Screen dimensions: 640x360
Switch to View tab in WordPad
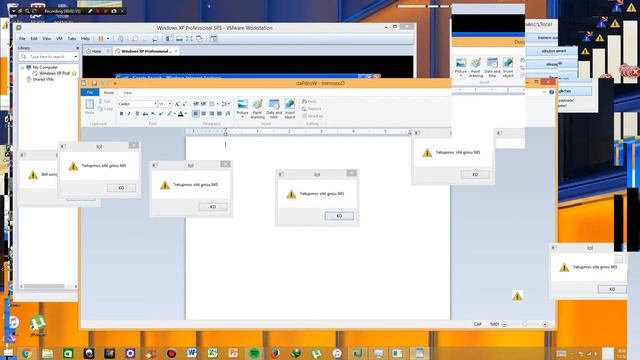pos(128,93)
